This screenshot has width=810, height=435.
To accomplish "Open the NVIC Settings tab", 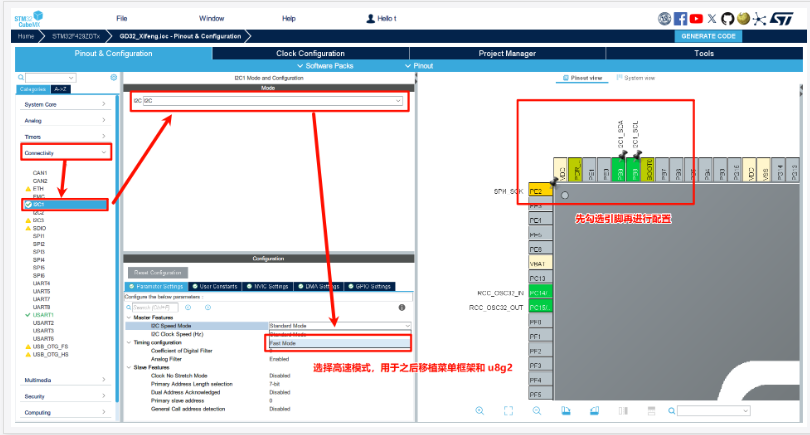I will coord(268,286).
